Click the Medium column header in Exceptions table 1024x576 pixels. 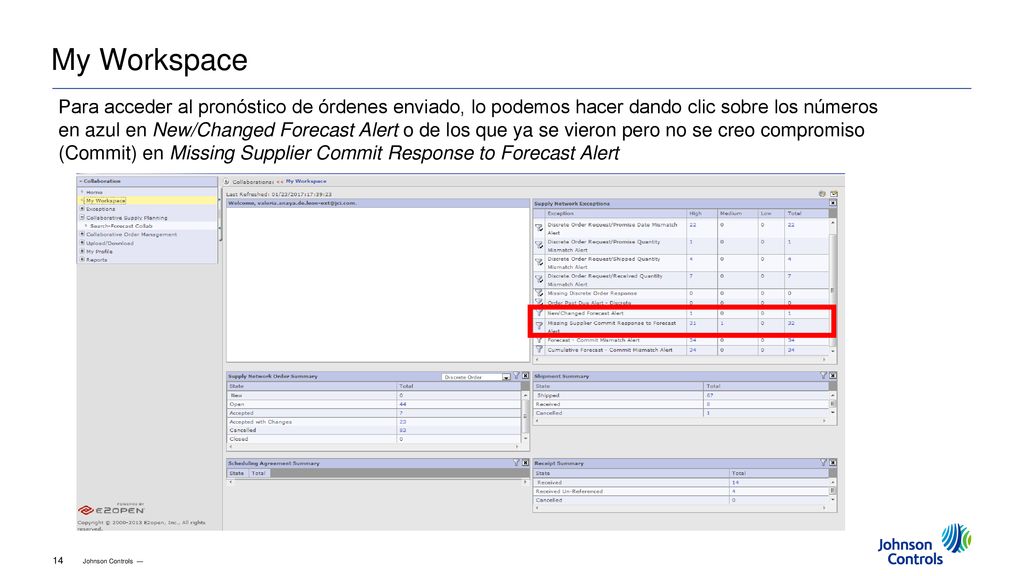pos(737,214)
